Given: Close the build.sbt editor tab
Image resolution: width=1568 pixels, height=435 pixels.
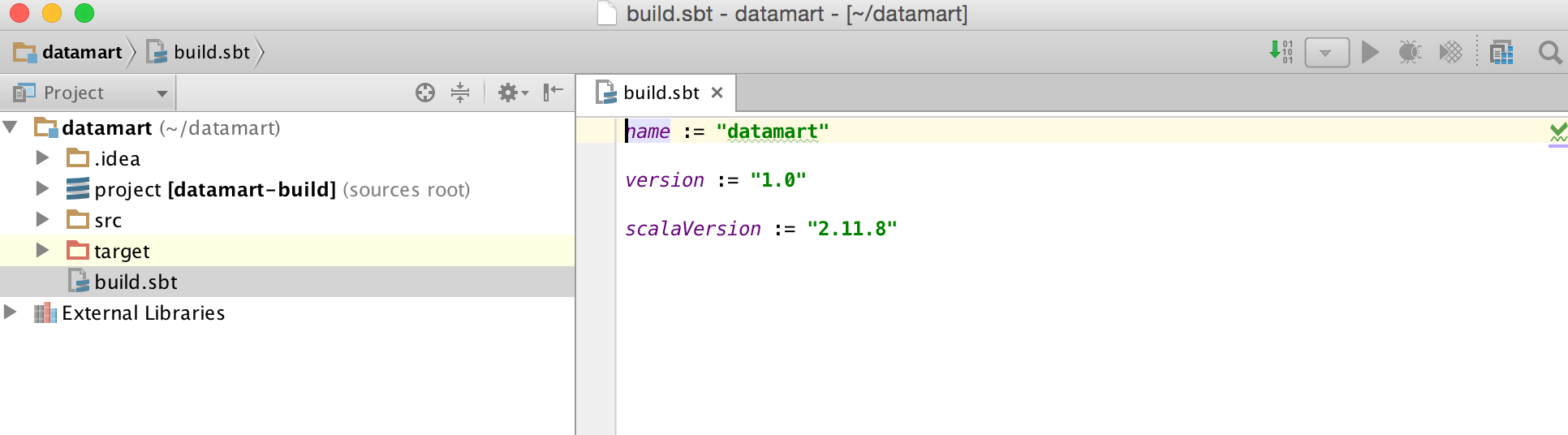Looking at the screenshot, I should [717, 93].
